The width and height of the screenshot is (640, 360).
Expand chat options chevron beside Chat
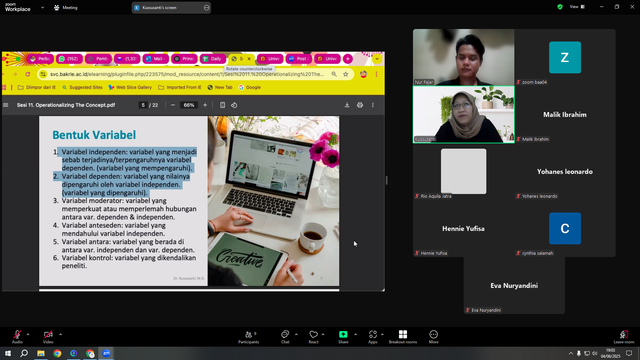click(x=296, y=334)
